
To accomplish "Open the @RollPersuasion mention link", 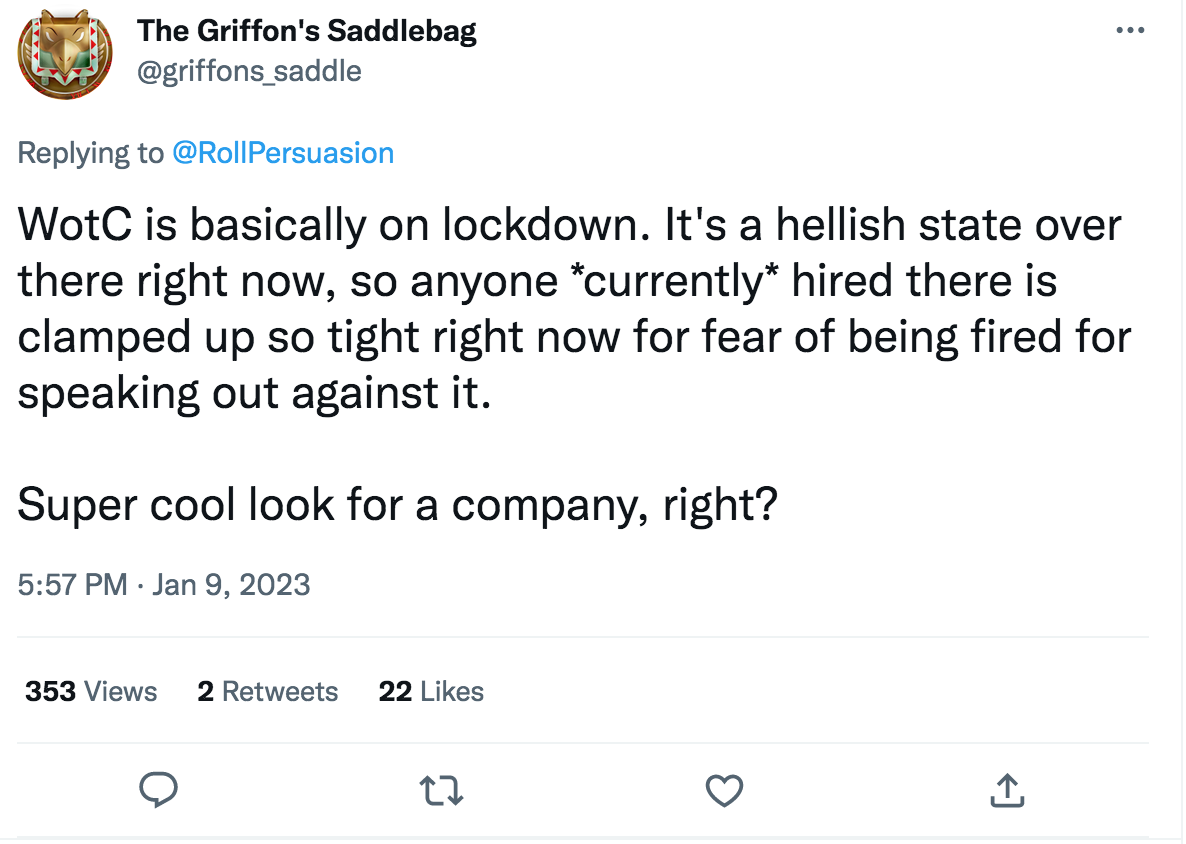I will 283,153.
